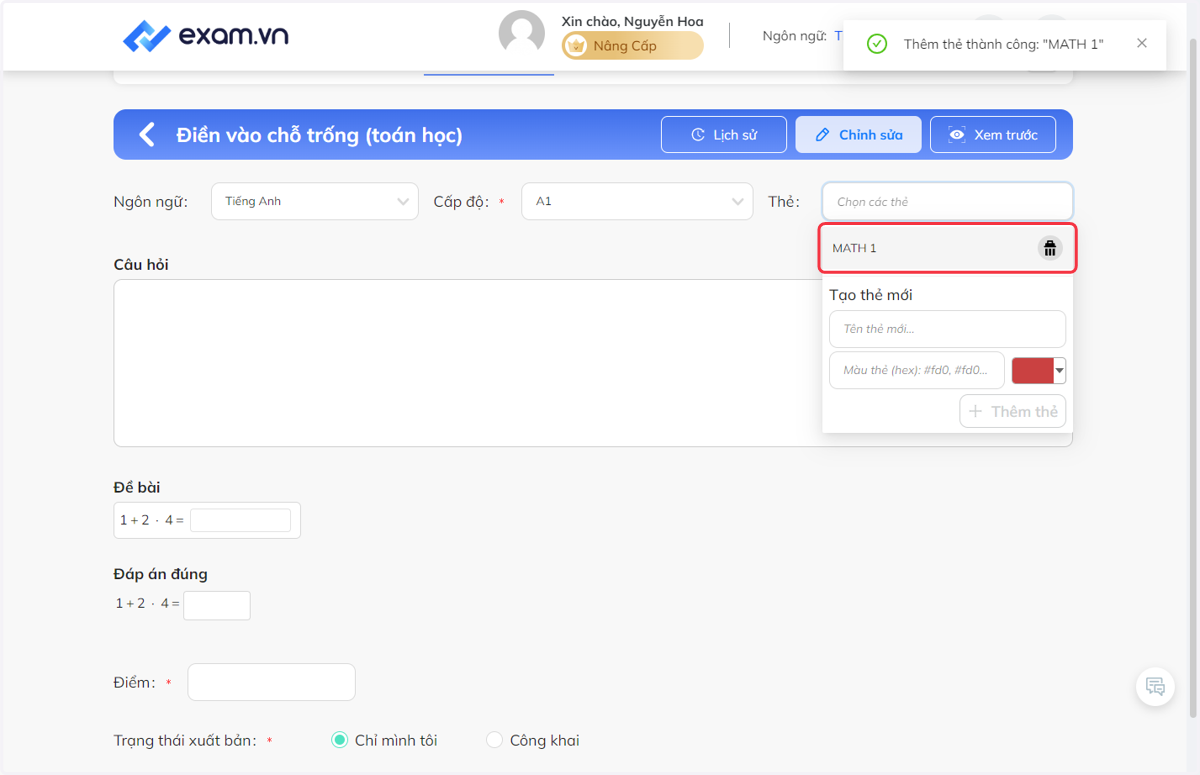Click the Màu thẻ hex input
The width and height of the screenshot is (1200, 775).
[x=917, y=370]
